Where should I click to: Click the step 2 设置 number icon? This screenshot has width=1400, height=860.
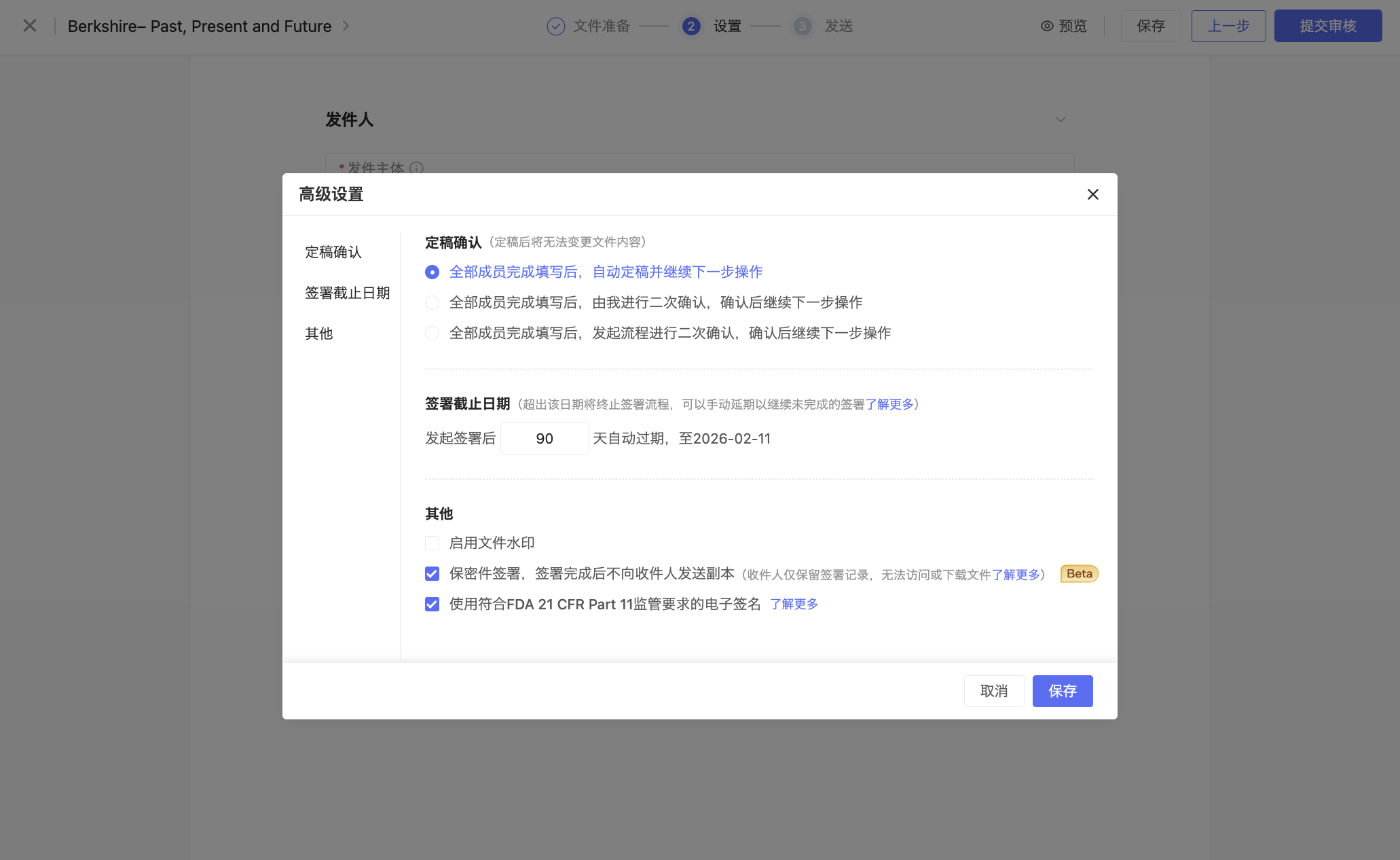691,26
